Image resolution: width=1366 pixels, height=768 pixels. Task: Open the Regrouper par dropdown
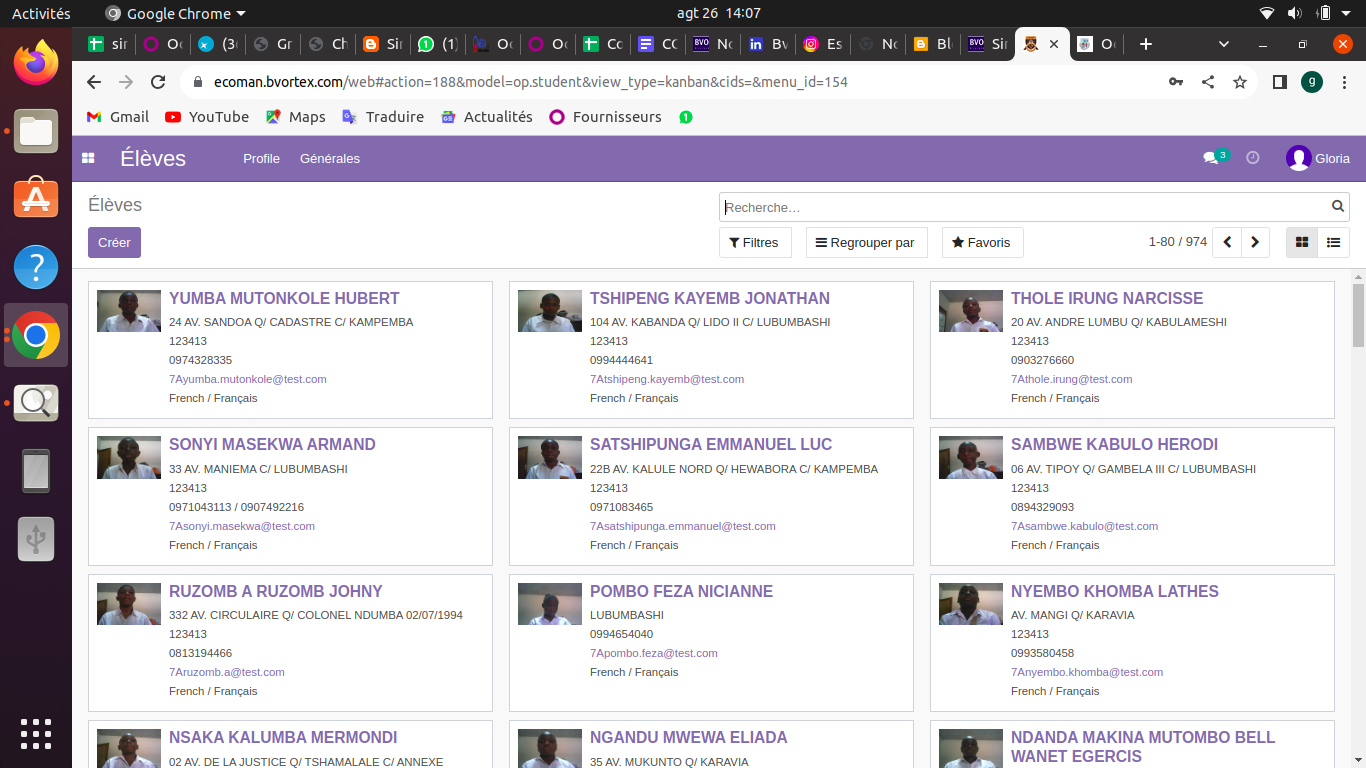click(x=866, y=242)
